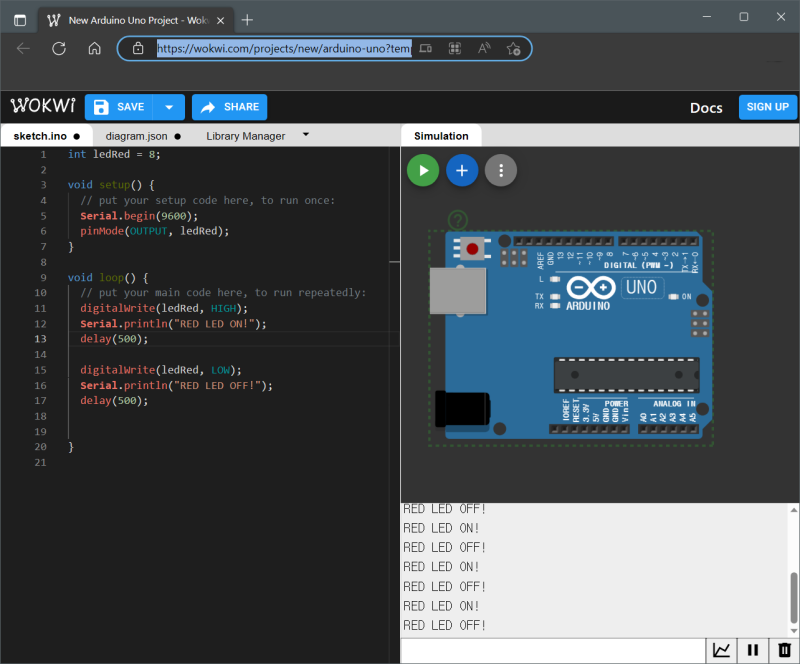Go to the browser home page
The height and width of the screenshot is (664, 800).
(94, 48)
